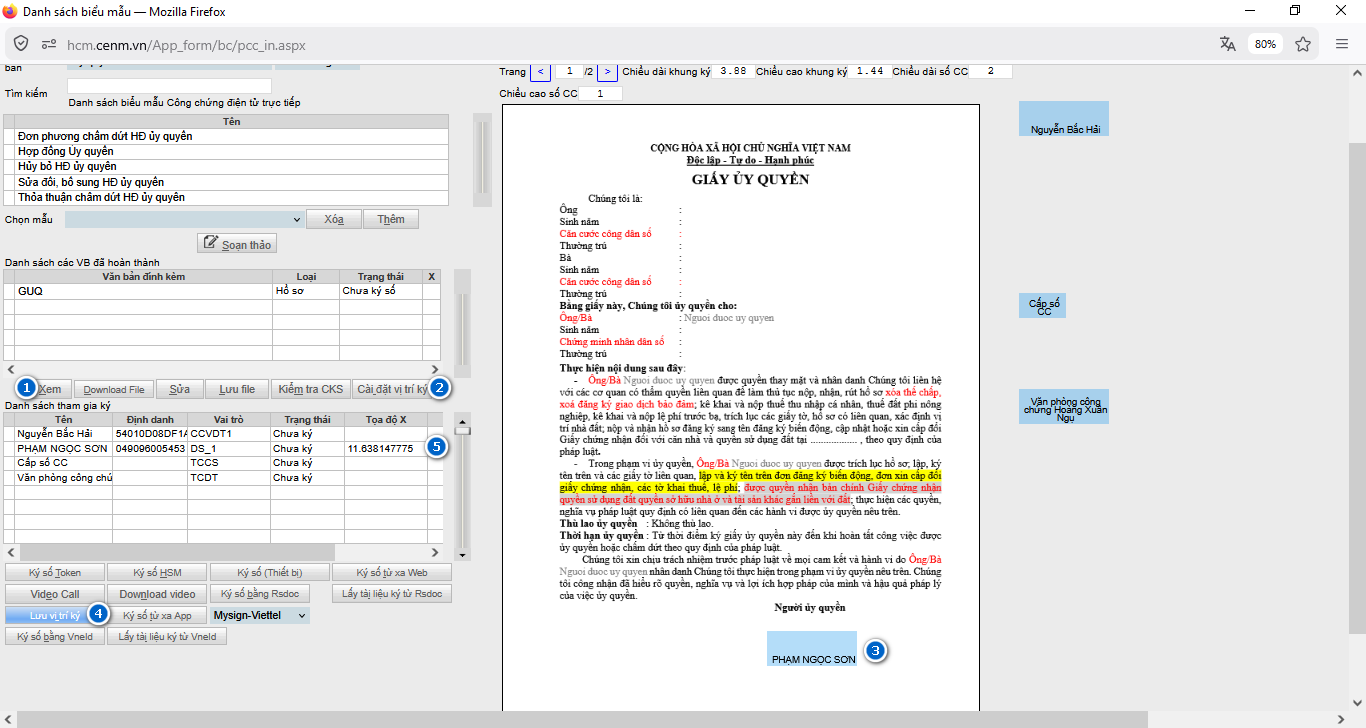
Task: Click the page vertical scrollbar up arrow
Action: click(x=1357, y=73)
